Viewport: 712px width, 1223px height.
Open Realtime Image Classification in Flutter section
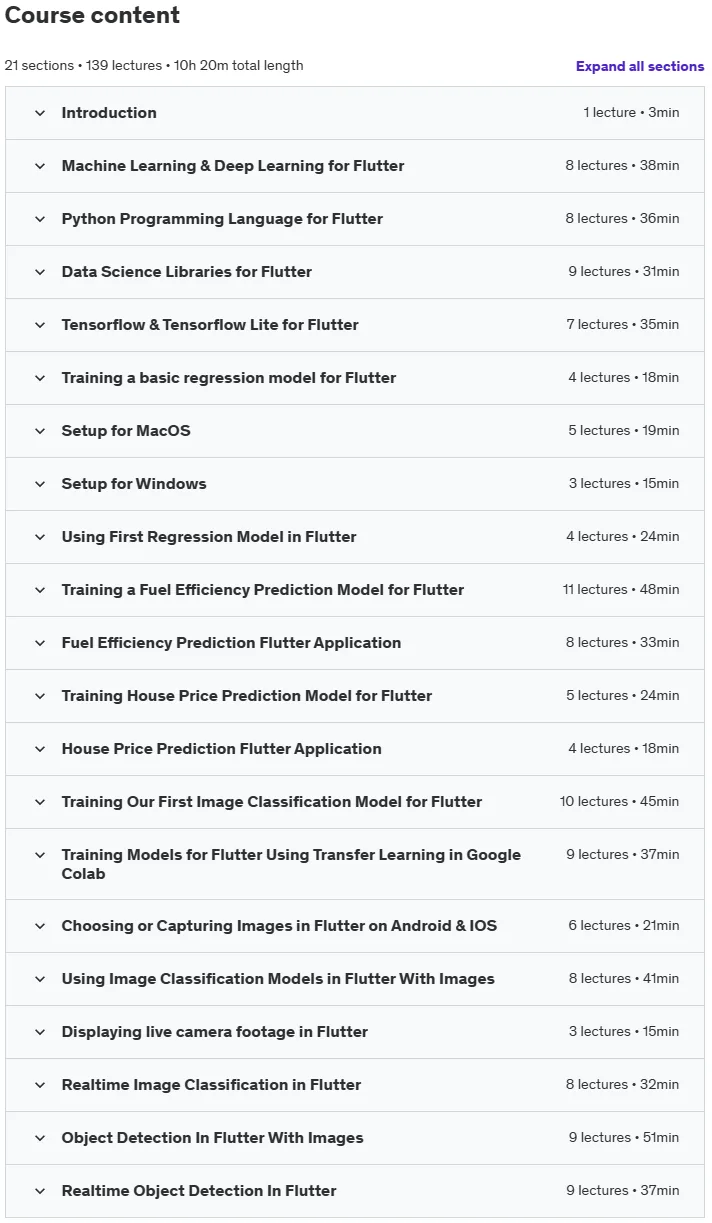click(355, 1085)
